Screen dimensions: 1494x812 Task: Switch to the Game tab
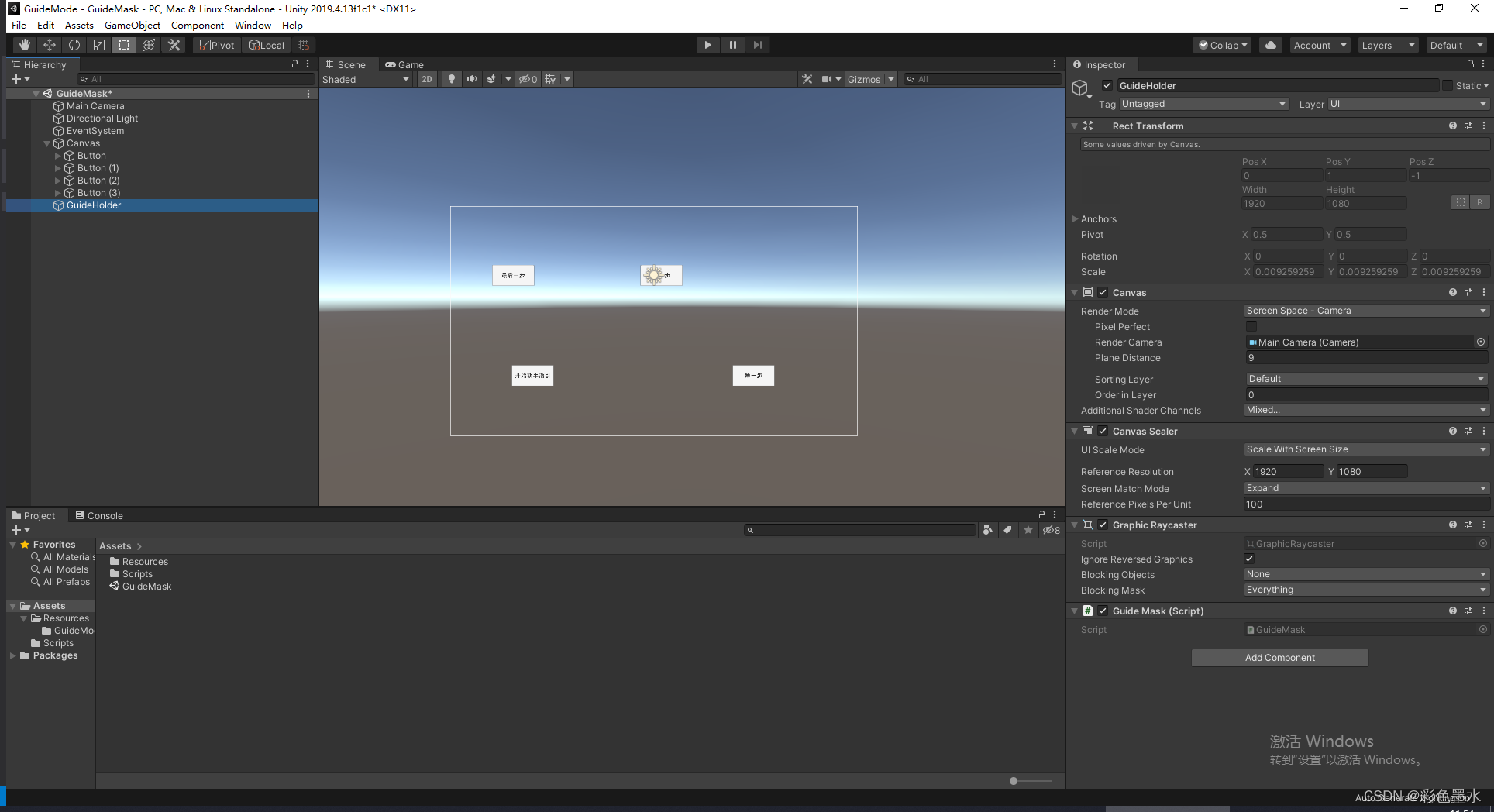[x=404, y=65]
